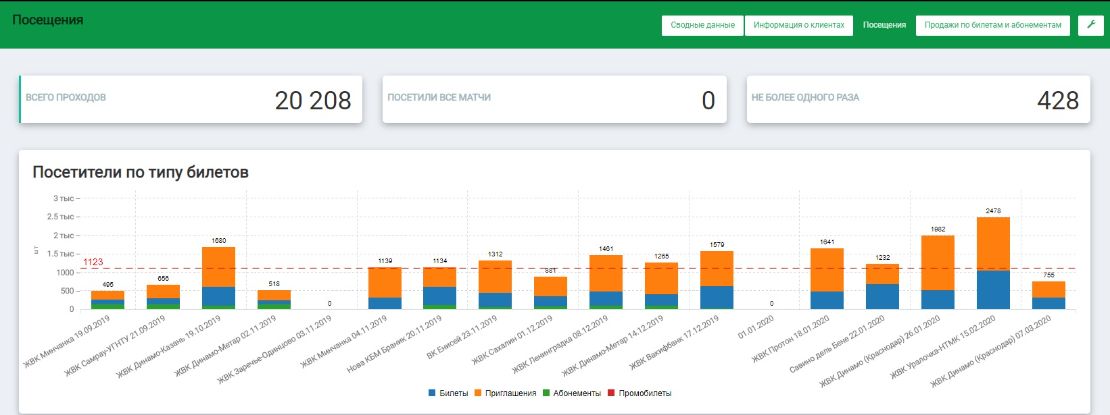Open the wrench settings icon
1110x415 pixels.
pyautogui.click(x=1090, y=26)
